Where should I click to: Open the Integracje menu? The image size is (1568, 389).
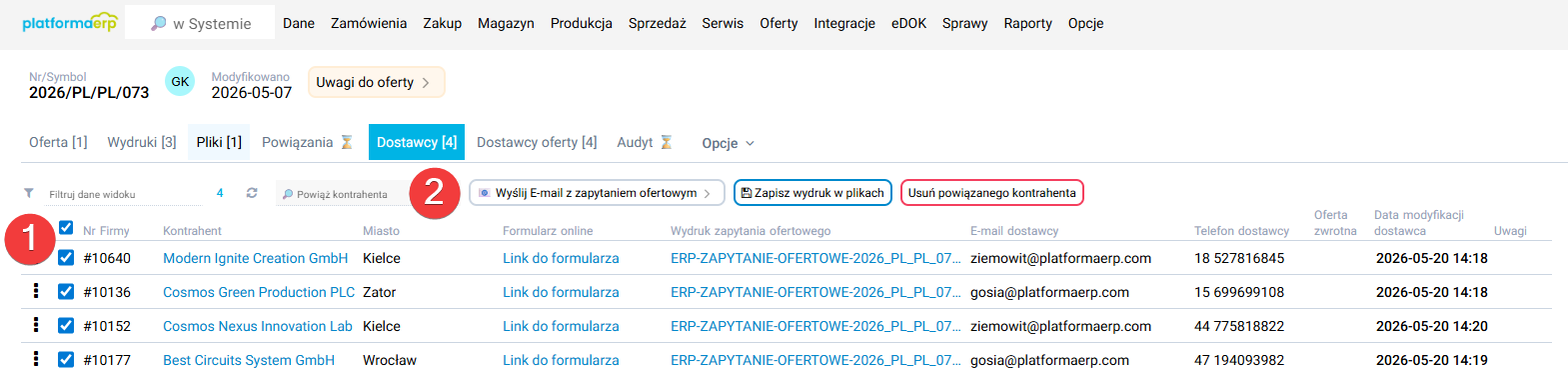click(844, 23)
